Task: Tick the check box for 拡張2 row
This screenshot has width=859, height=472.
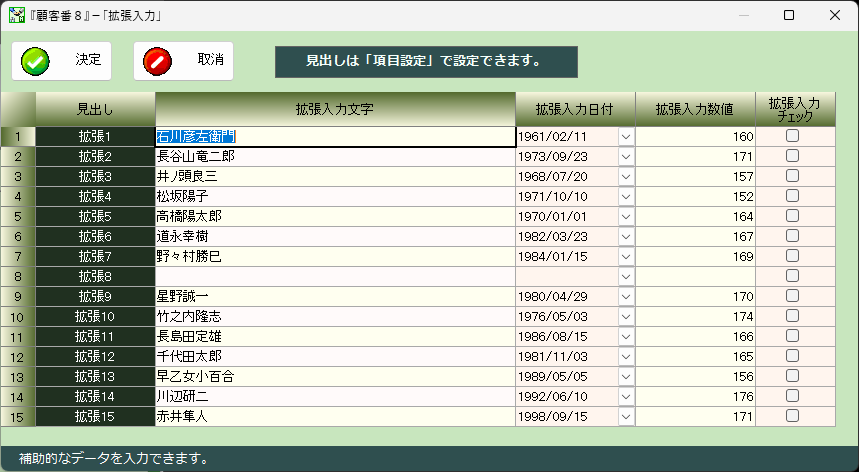Action: coord(792,156)
